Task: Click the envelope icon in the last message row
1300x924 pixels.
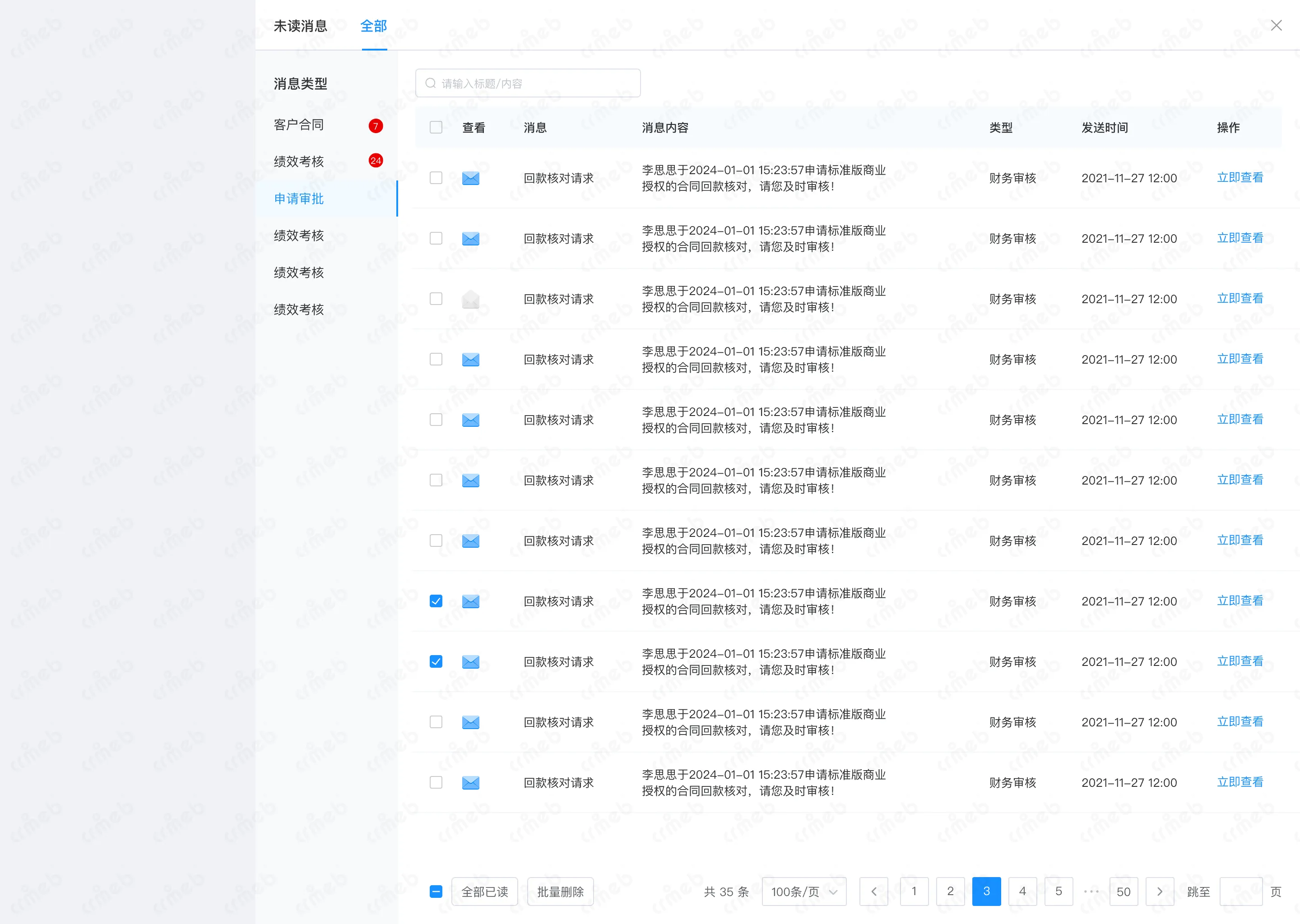Action: click(x=470, y=782)
